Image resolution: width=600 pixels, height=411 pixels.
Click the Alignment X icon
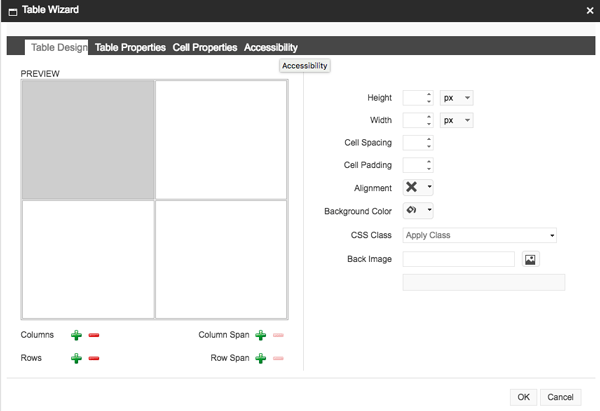pos(411,187)
